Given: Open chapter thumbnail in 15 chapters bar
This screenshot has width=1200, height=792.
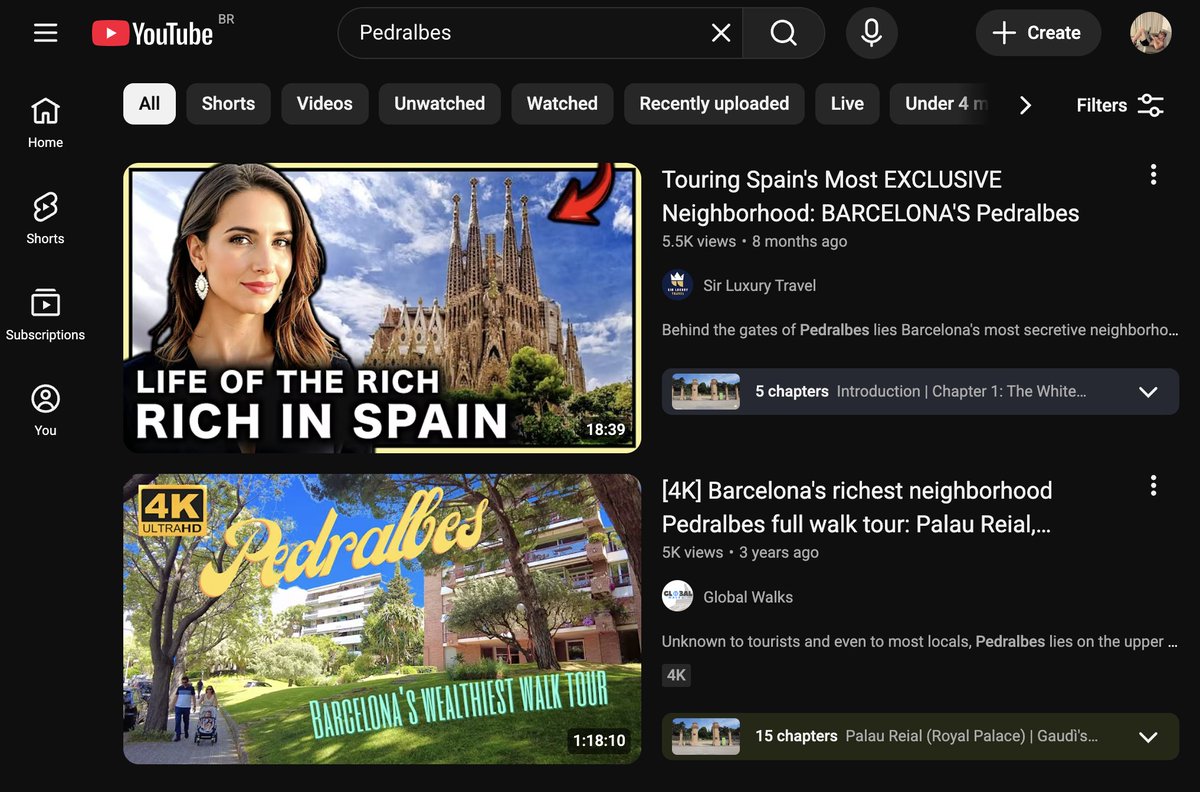Looking at the screenshot, I should [x=706, y=736].
